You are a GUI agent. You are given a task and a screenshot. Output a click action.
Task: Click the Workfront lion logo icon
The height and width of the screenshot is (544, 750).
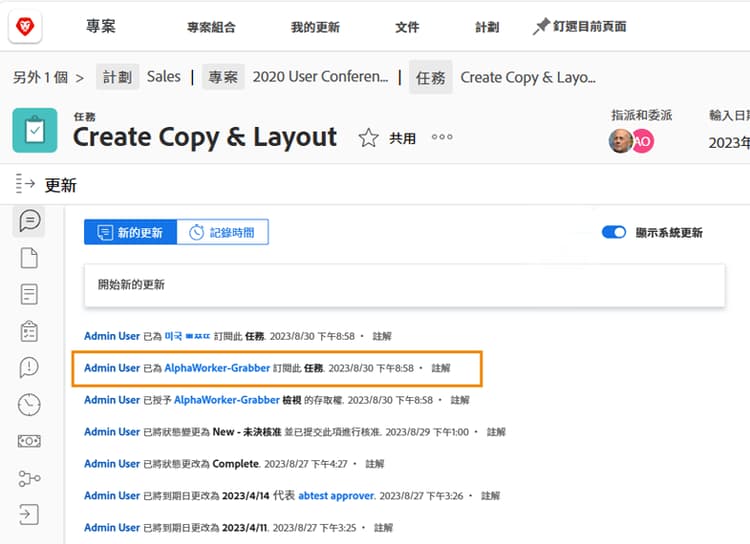[25, 26]
